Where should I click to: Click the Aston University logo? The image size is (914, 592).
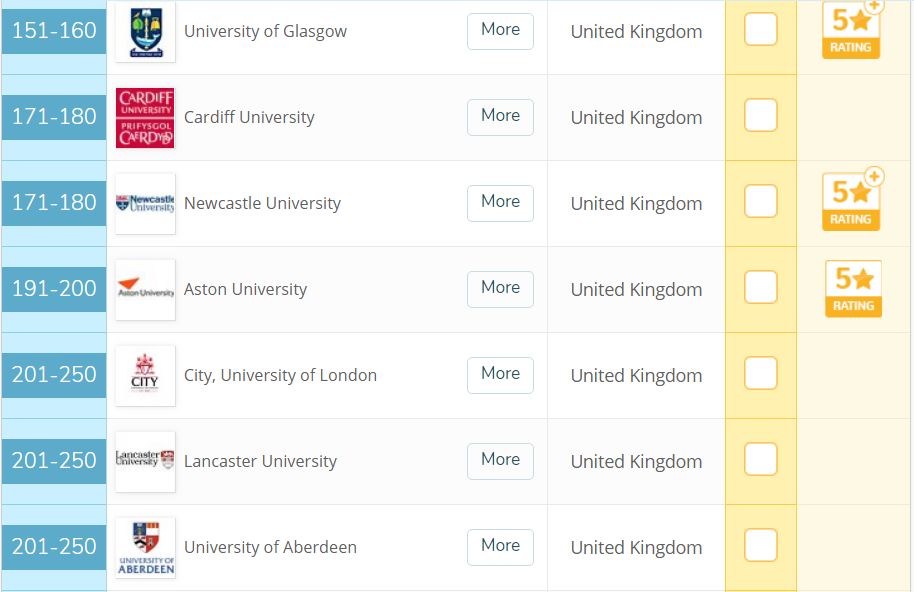click(145, 290)
